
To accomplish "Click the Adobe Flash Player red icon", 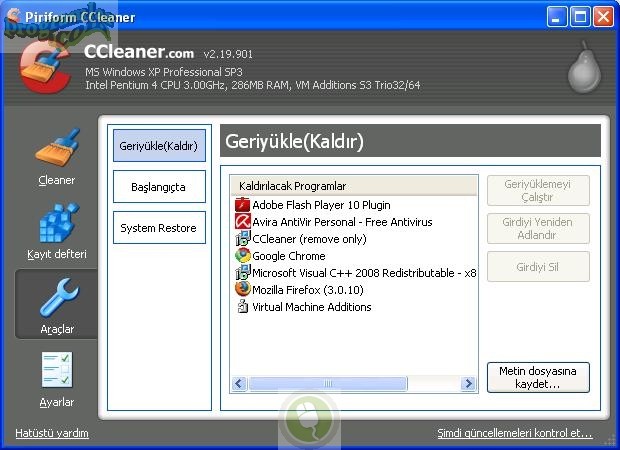I will [x=242, y=205].
